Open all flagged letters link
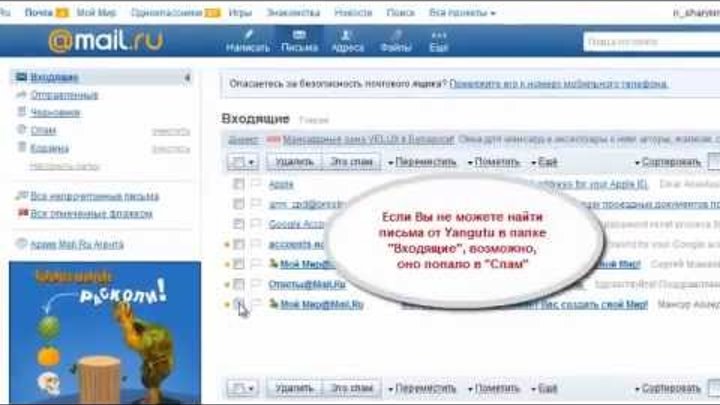Image resolution: width=720 pixels, height=405 pixels. pos(91,214)
